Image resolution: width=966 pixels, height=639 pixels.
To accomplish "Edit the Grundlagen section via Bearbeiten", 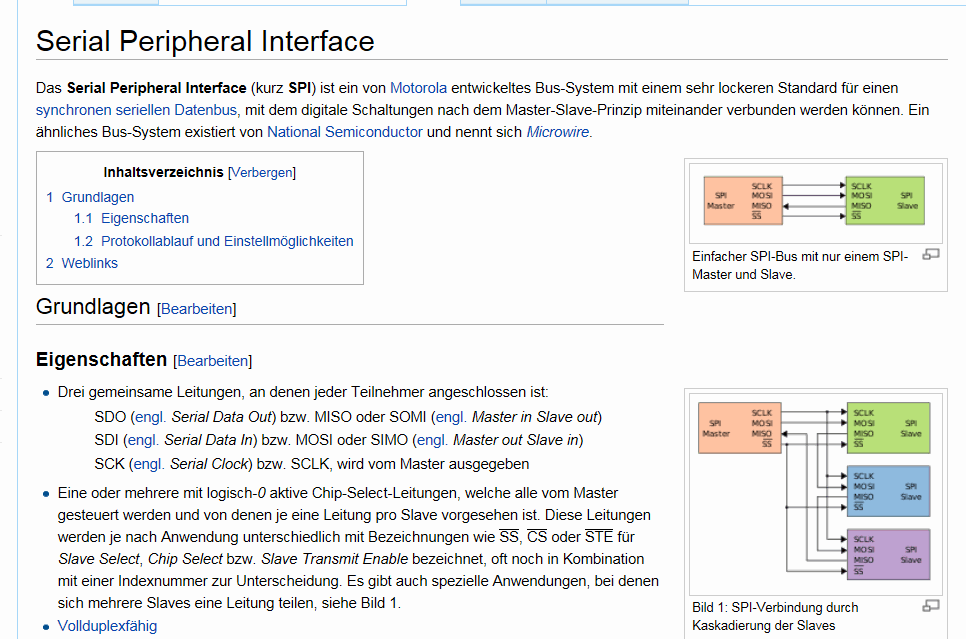I will pos(197,309).
